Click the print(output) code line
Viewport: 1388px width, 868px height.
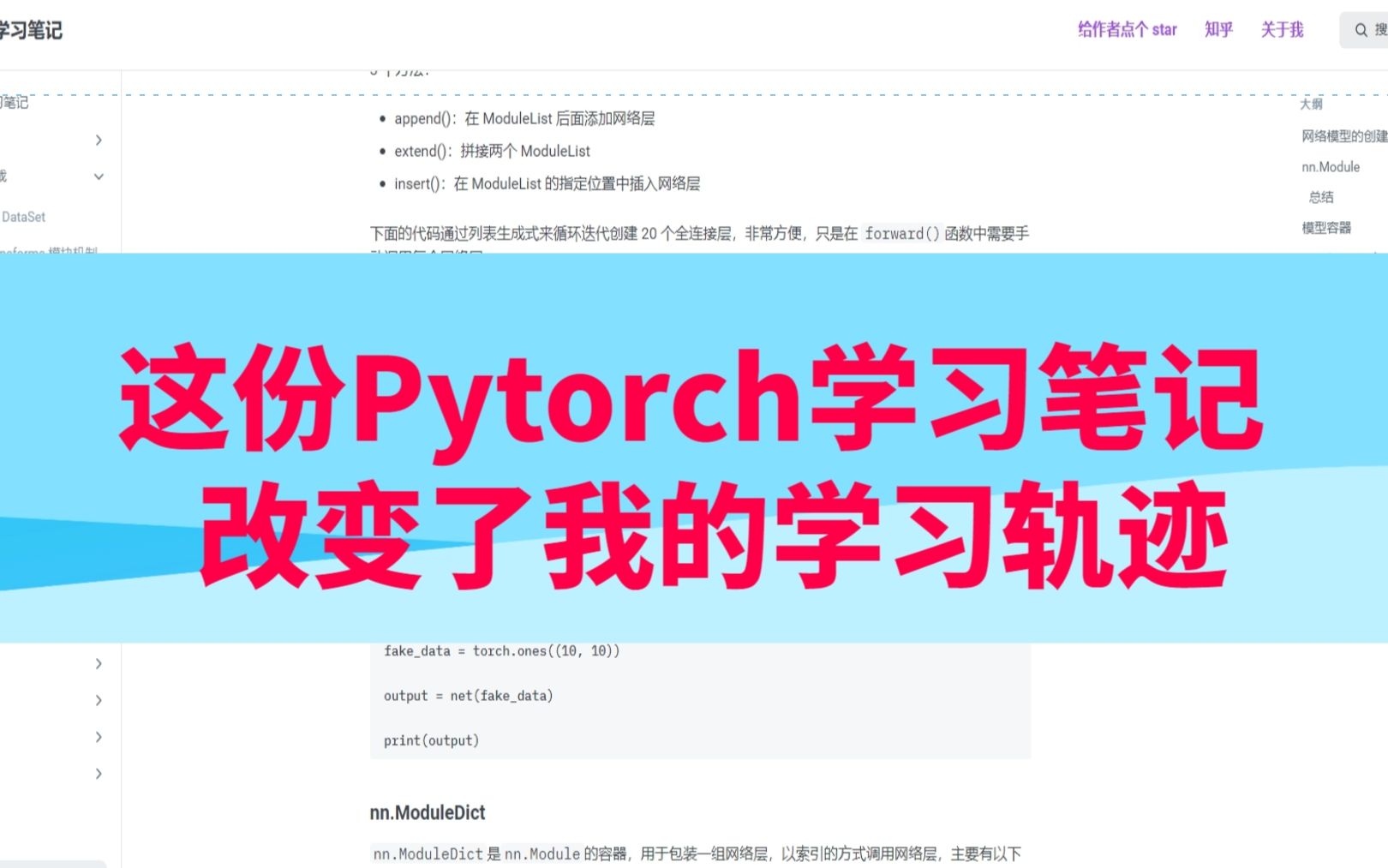click(432, 740)
